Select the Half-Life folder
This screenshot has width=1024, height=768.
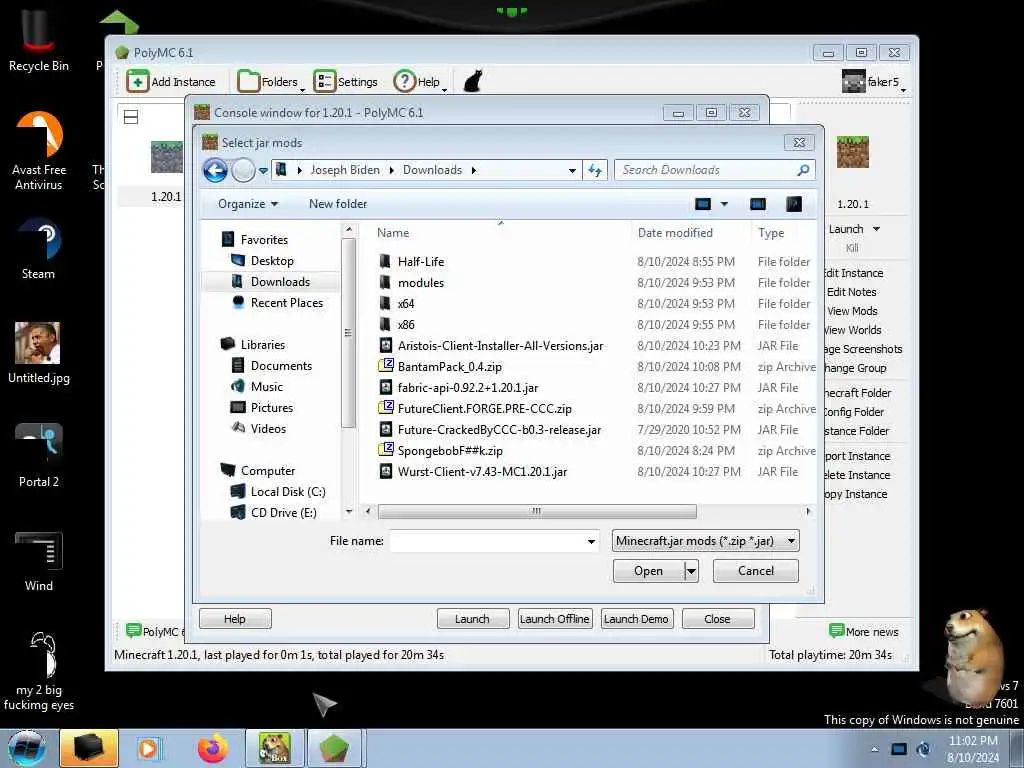421,261
